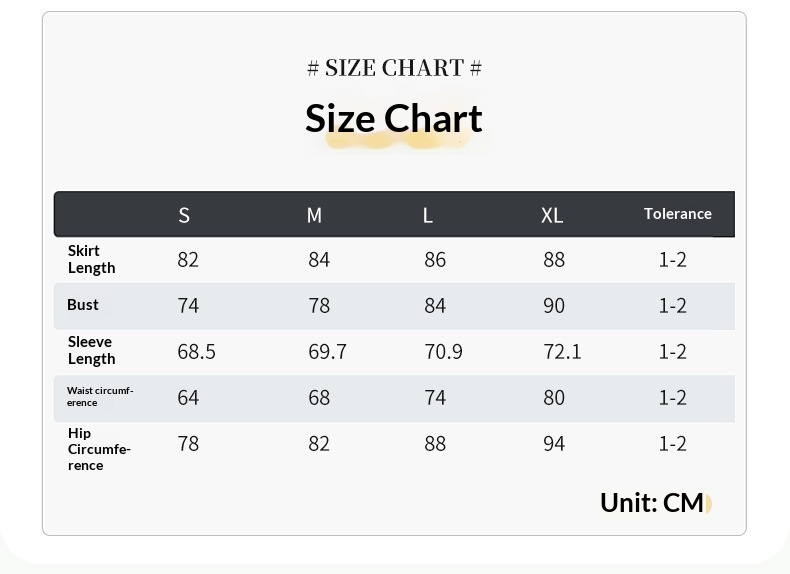Click the 68.5 sleeve length value

click(196, 351)
